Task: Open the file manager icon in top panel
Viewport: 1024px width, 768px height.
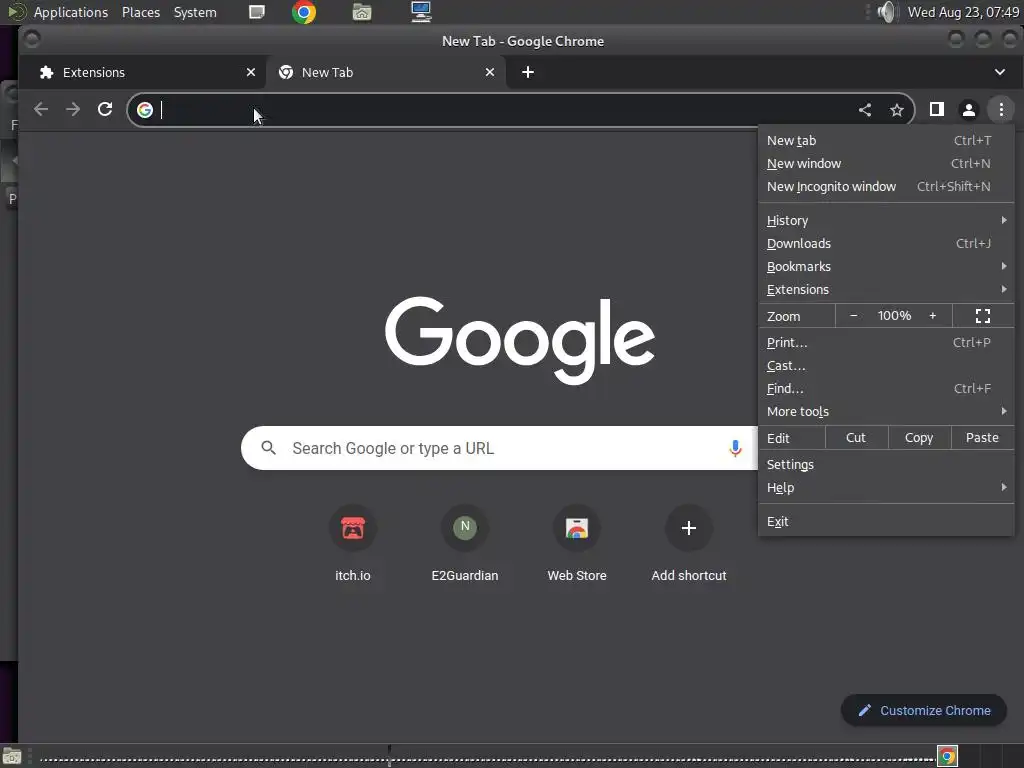Action: pos(362,12)
